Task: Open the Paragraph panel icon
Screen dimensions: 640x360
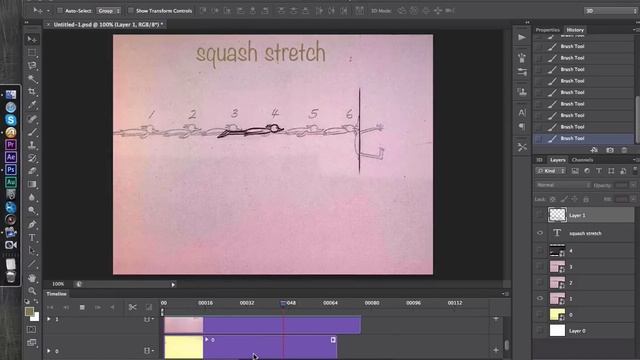Action: tap(522, 127)
